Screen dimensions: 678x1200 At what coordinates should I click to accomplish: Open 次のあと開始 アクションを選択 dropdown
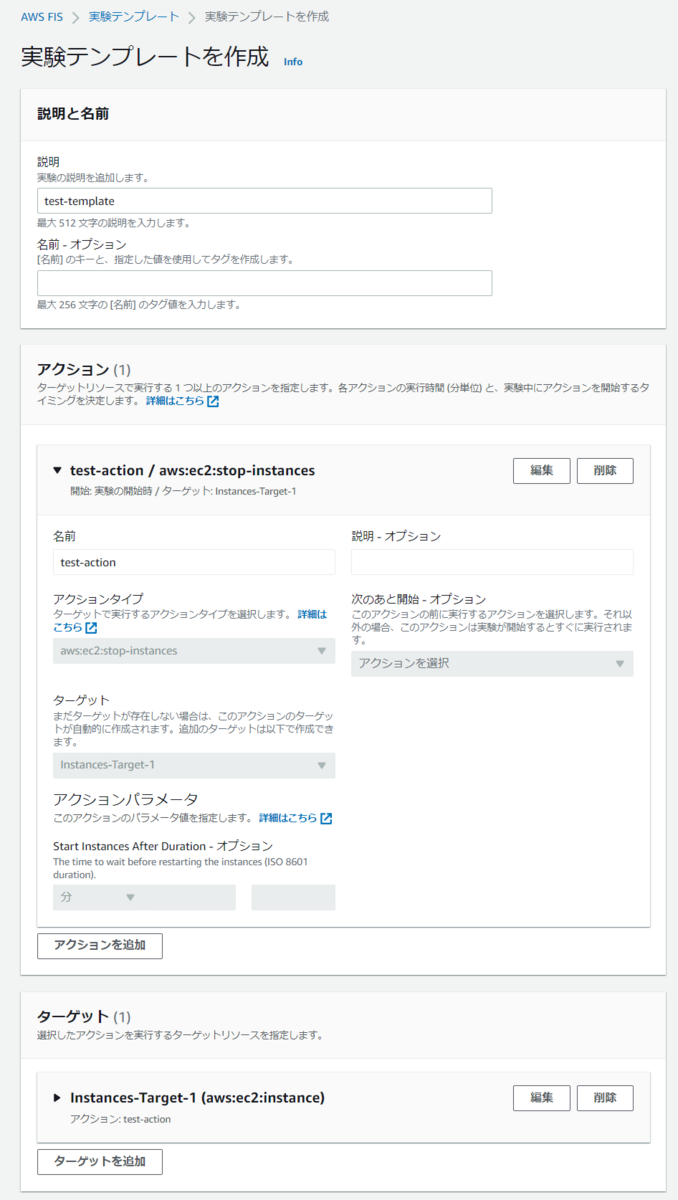[492, 663]
